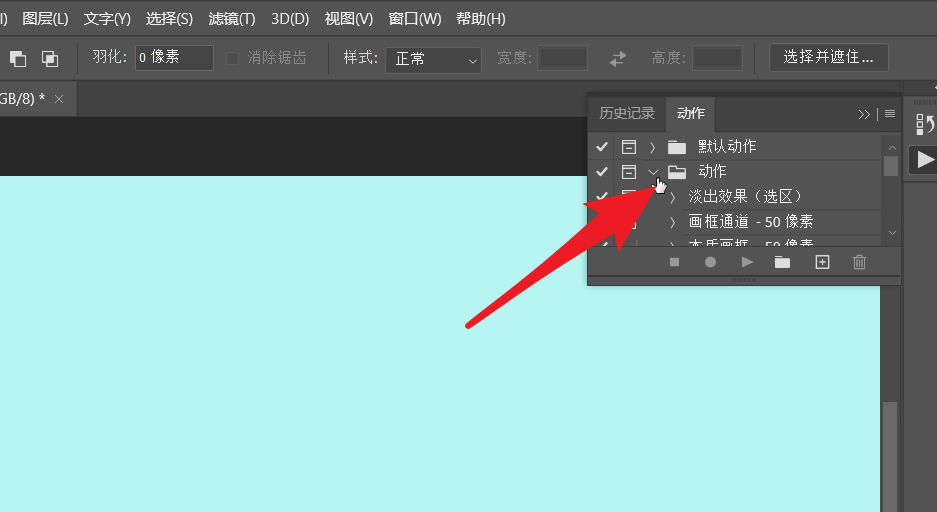Toggle dialog box icon for 动作 set
This screenshot has height=512, width=937.
(x=629, y=172)
